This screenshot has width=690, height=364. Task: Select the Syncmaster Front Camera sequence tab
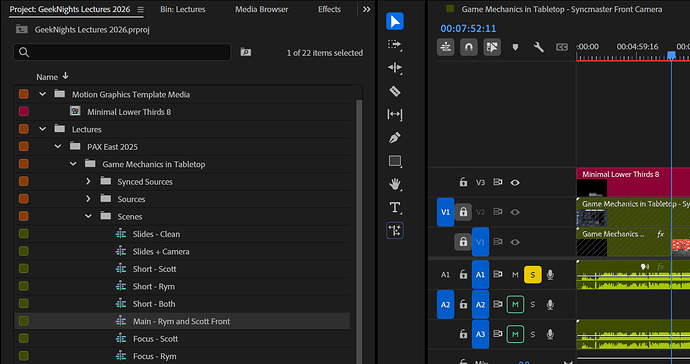(x=562, y=9)
